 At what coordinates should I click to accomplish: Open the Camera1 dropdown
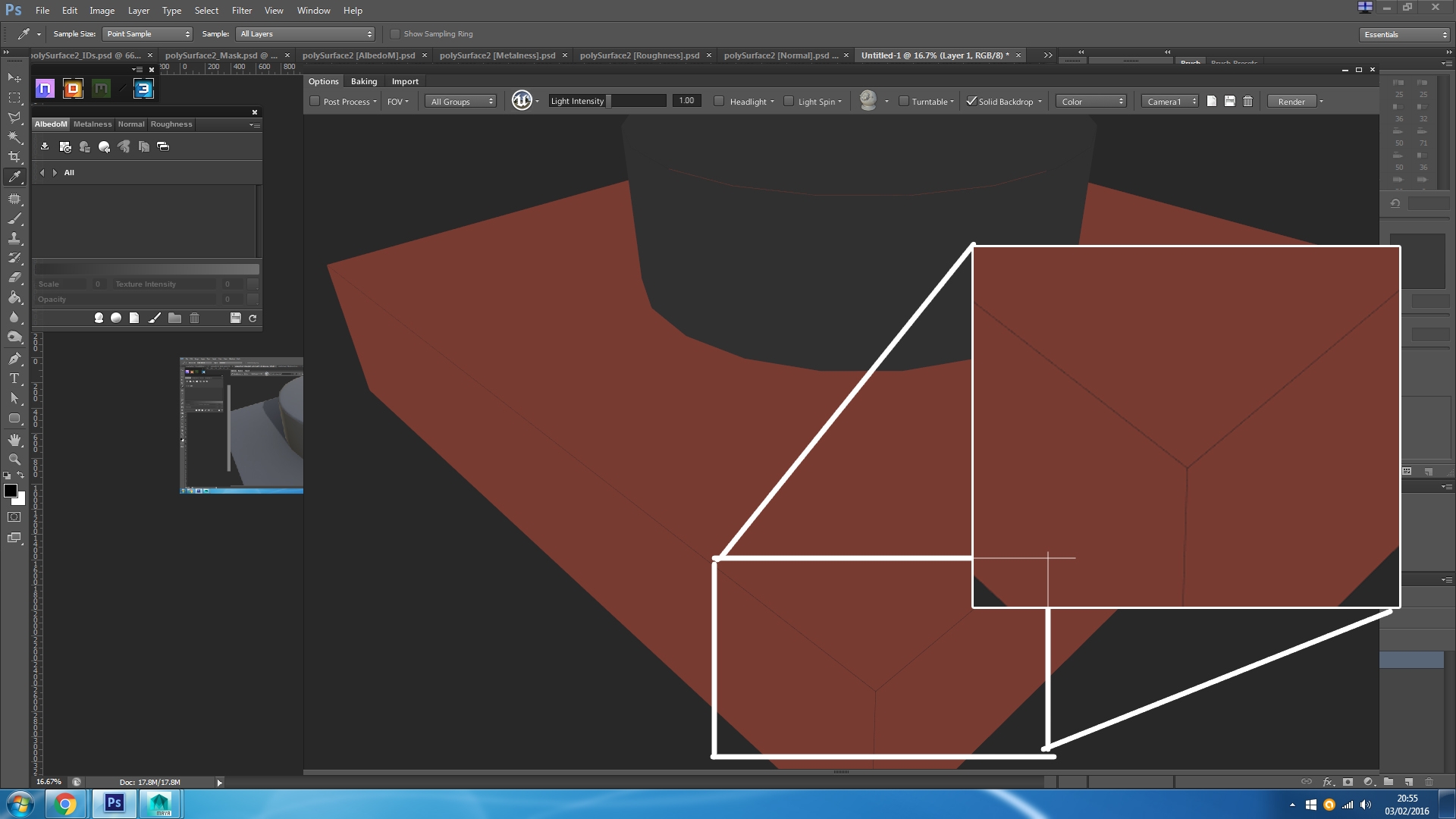1170,102
